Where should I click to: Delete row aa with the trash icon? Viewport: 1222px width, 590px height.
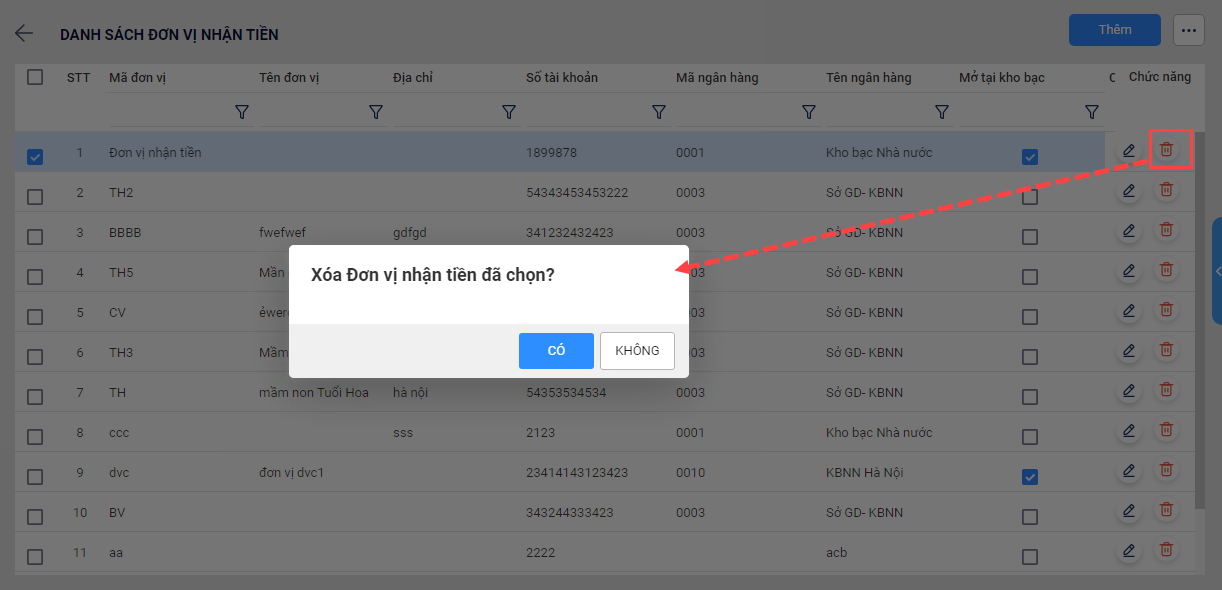[x=1166, y=550]
